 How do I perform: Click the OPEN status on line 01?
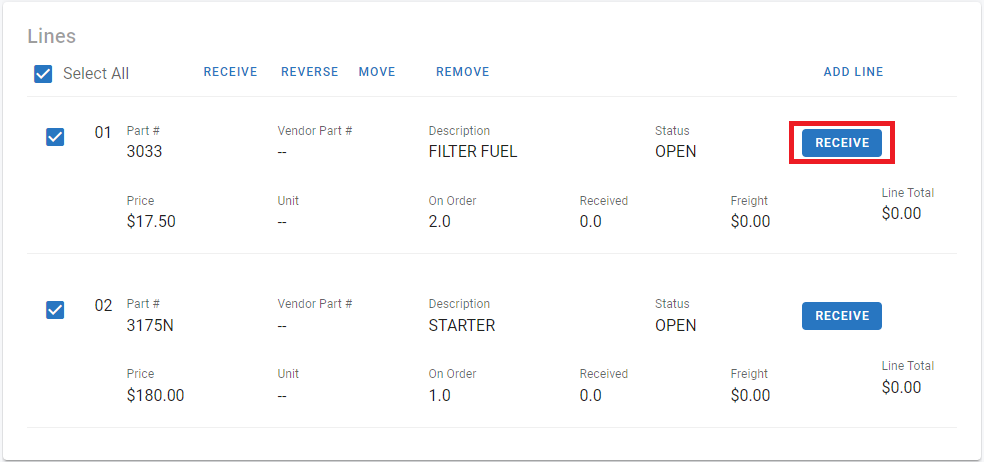[675, 152]
